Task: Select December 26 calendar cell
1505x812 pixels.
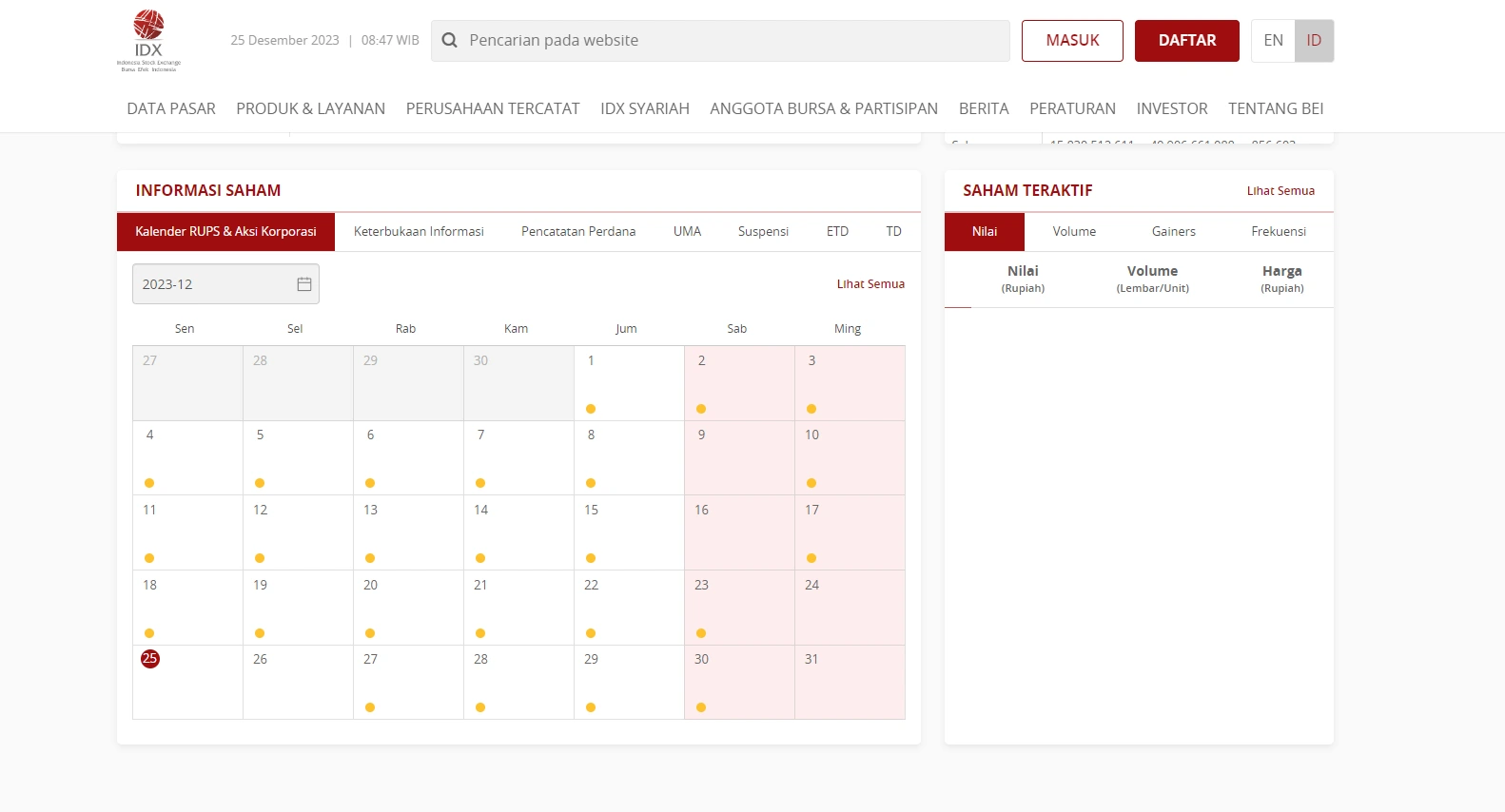Action: click(x=298, y=682)
